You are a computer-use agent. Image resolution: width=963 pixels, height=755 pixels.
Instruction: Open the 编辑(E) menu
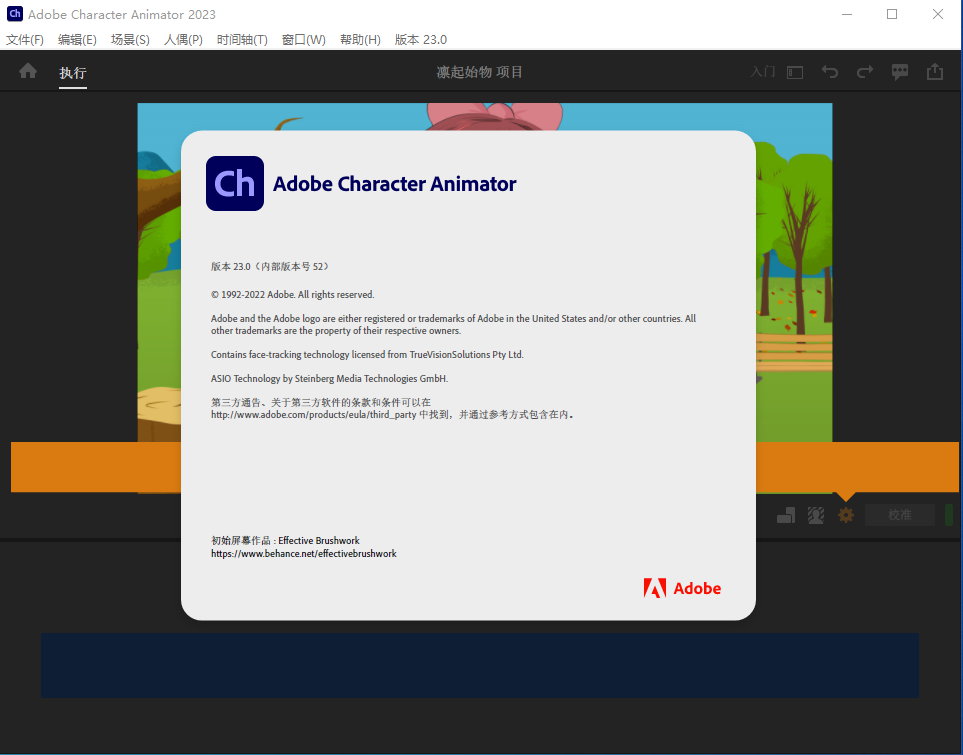tap(77, 40)
